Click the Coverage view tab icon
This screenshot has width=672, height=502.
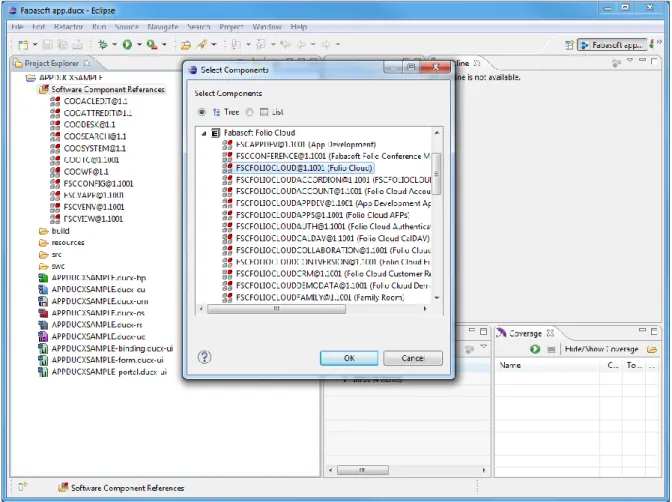coord(501,333)
